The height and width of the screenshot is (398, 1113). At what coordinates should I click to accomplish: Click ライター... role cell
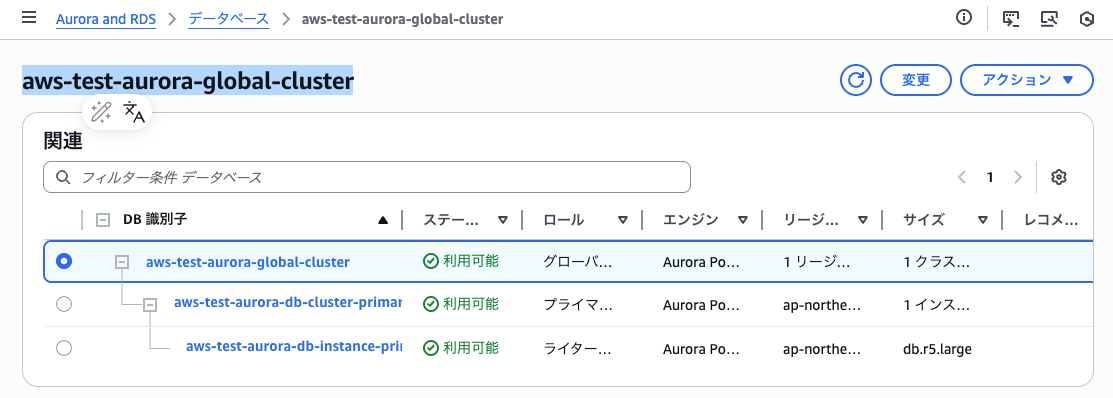click(577, 350)
